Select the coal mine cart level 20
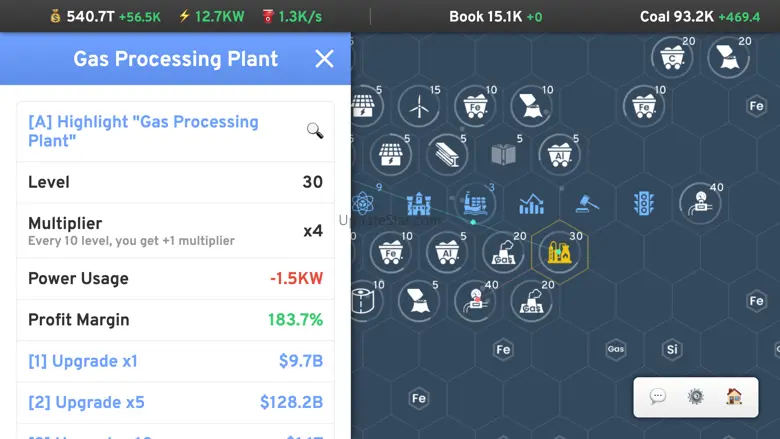The width and height of the screenshot is (780, 439). (672, 57)
